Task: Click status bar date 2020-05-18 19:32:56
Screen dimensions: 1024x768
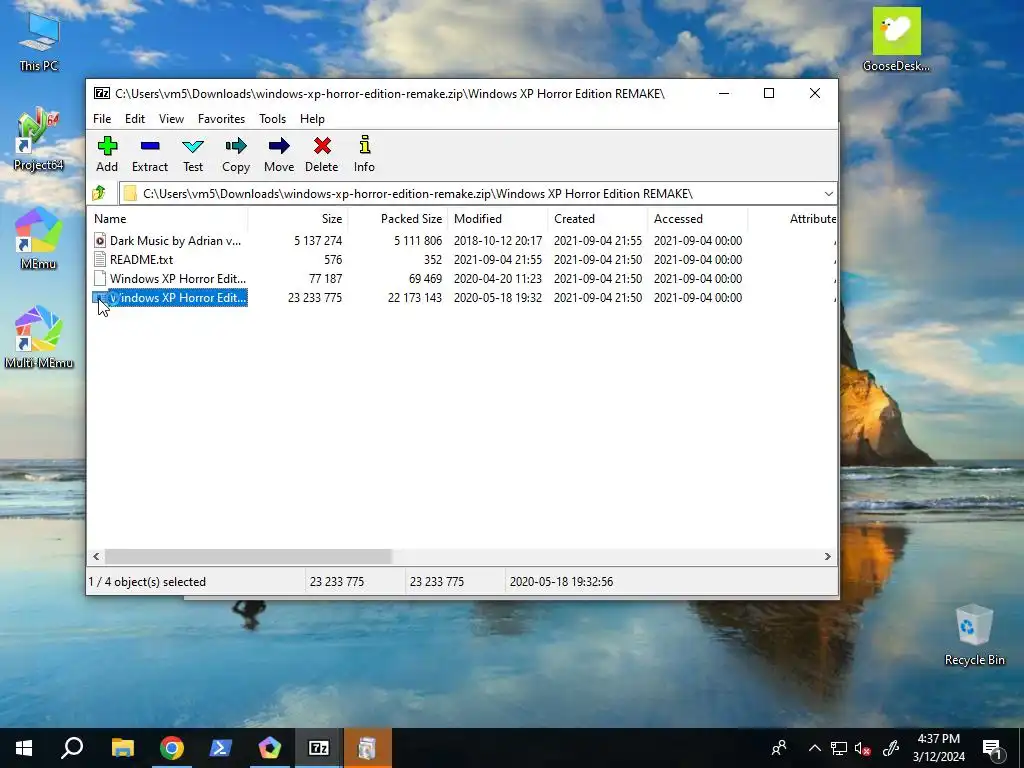Action: point(561,582)
